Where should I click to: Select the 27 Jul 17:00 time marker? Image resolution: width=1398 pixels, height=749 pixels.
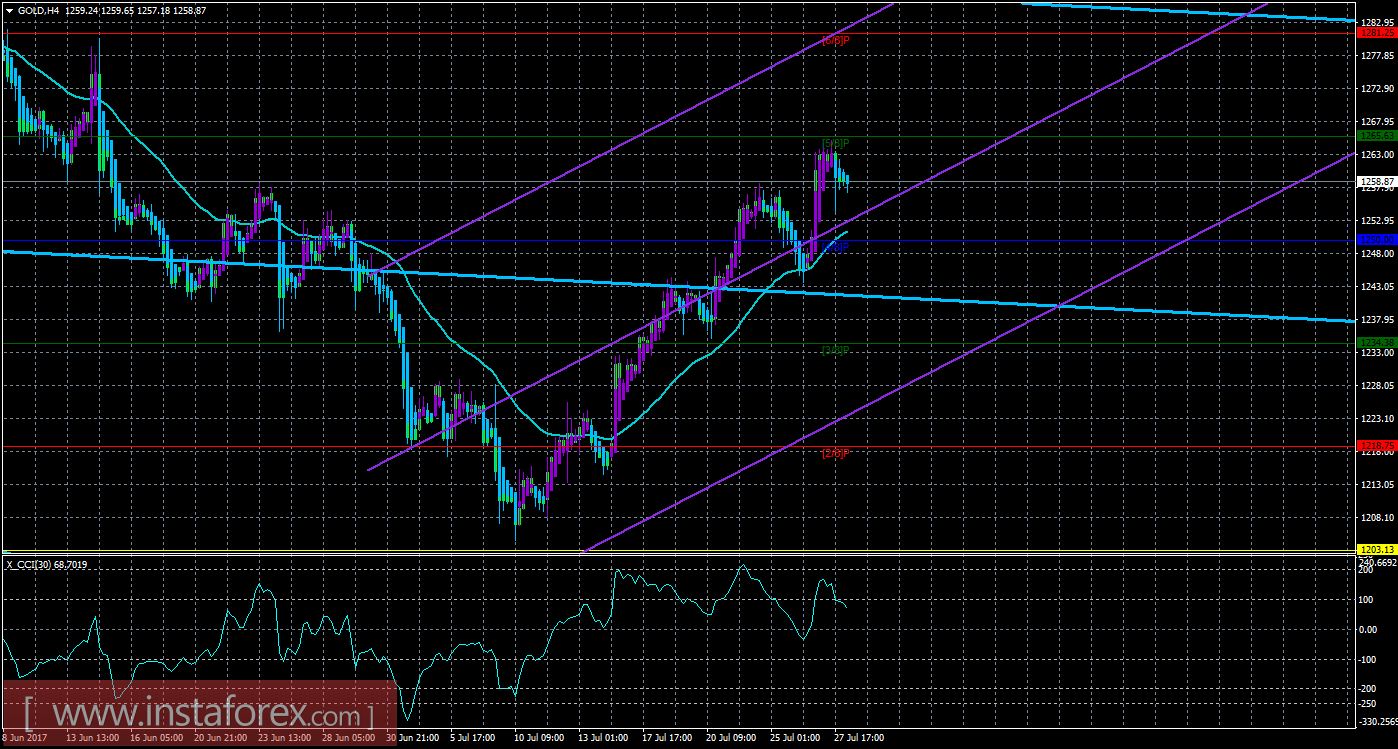point(859,738)
